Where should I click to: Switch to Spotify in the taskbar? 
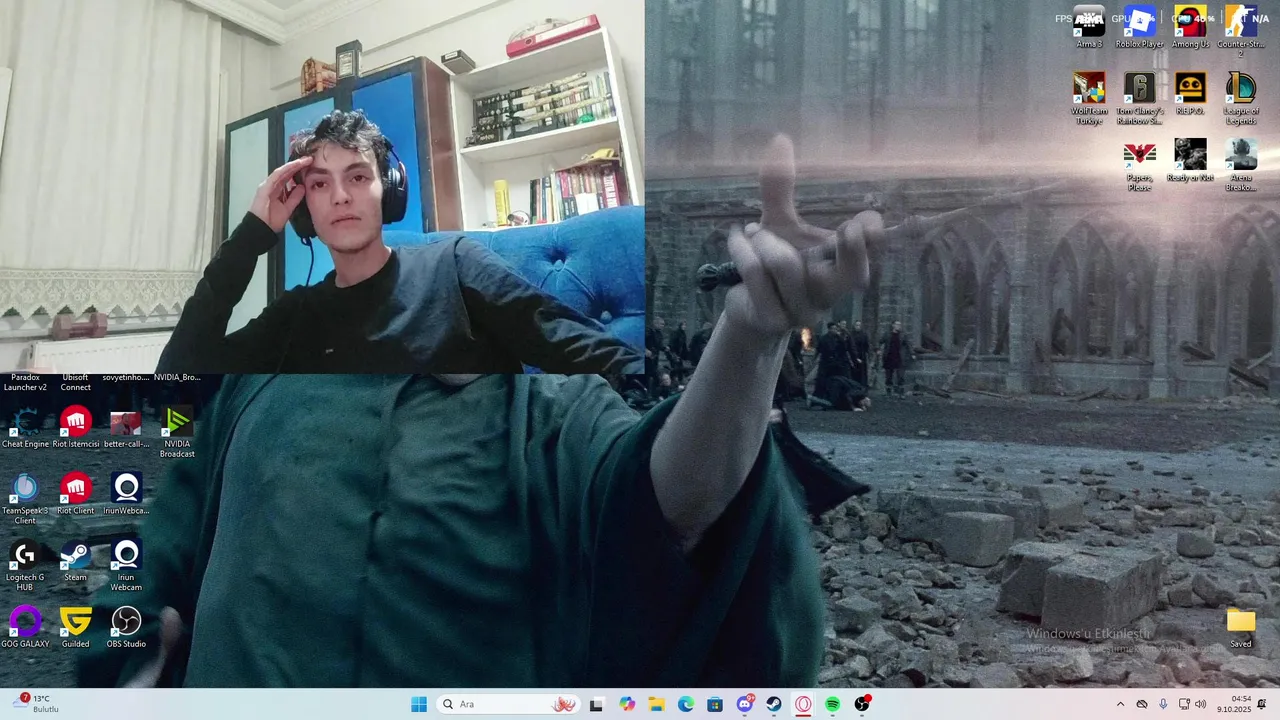pos(833,704)
